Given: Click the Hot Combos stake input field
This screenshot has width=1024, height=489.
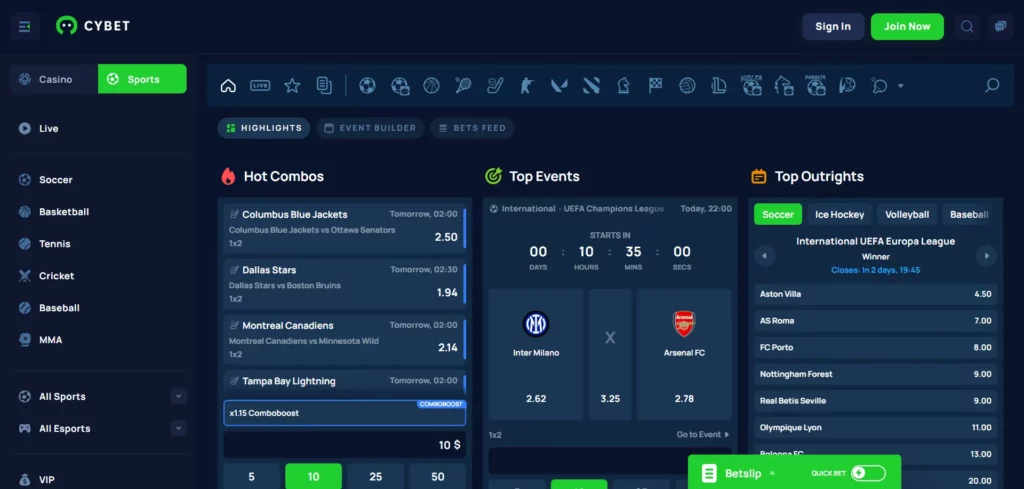Looking at the screenshot, I should click(x=345, y=445).
